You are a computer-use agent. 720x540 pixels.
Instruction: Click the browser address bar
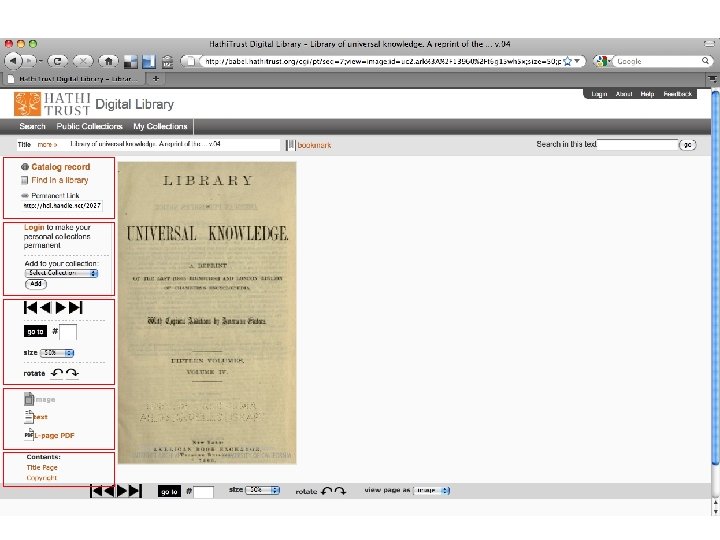click(381, 61)
